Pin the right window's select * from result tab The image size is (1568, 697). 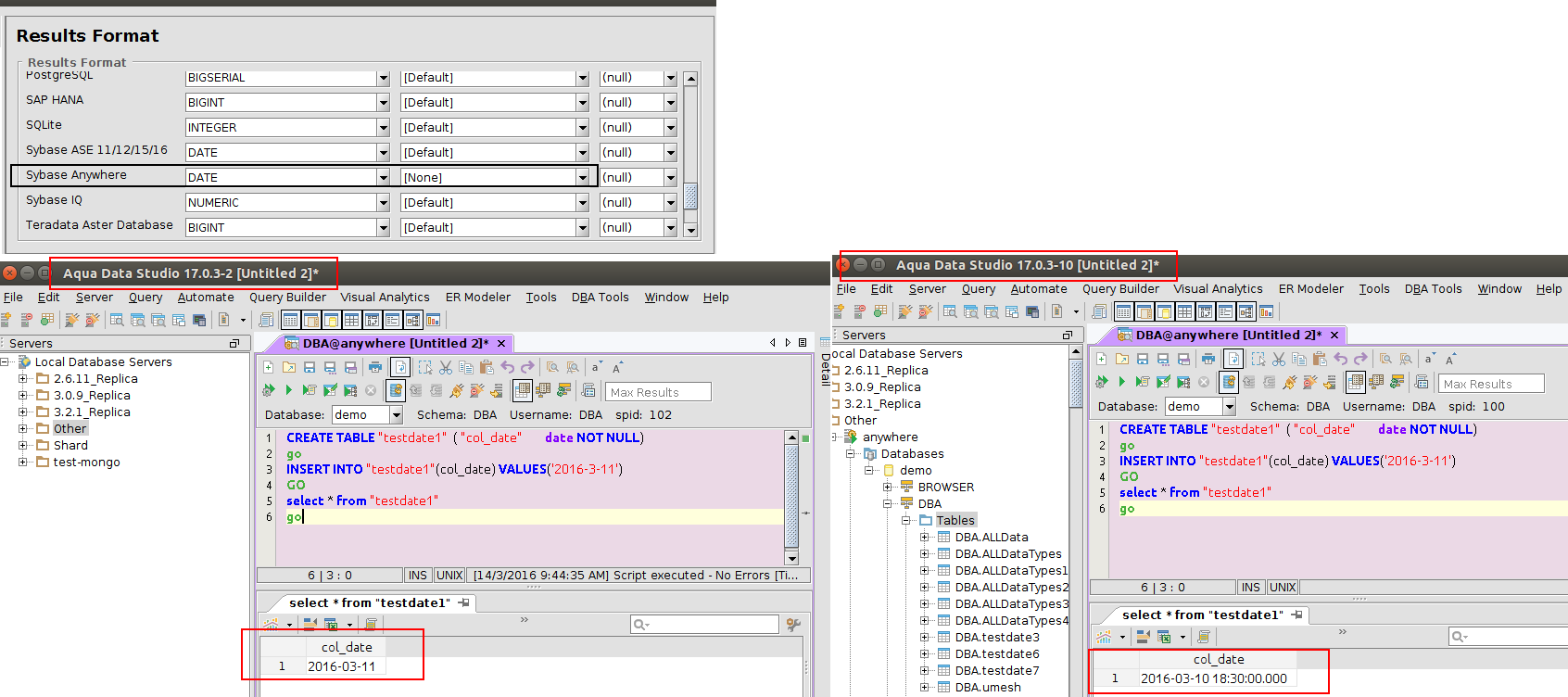pyautogui.click(x=1296, y=615)
